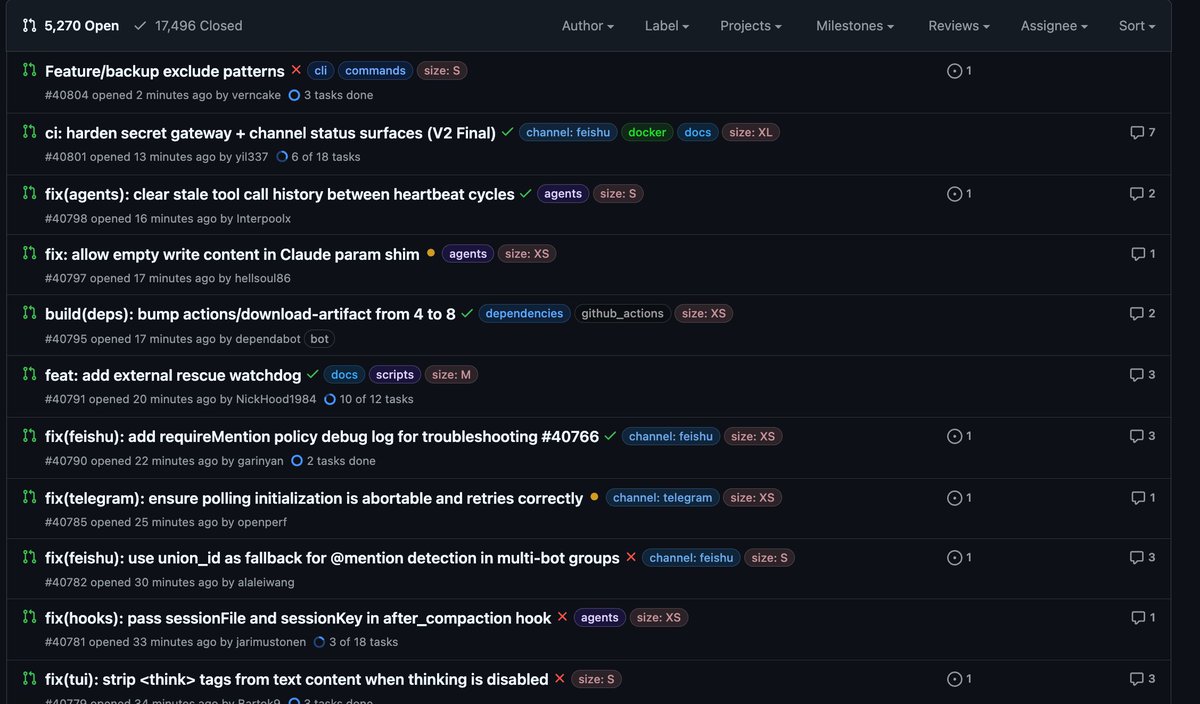Click comments icon on fix(hooks) PR
1200x704 pixels.
(x=1143, y=618)
